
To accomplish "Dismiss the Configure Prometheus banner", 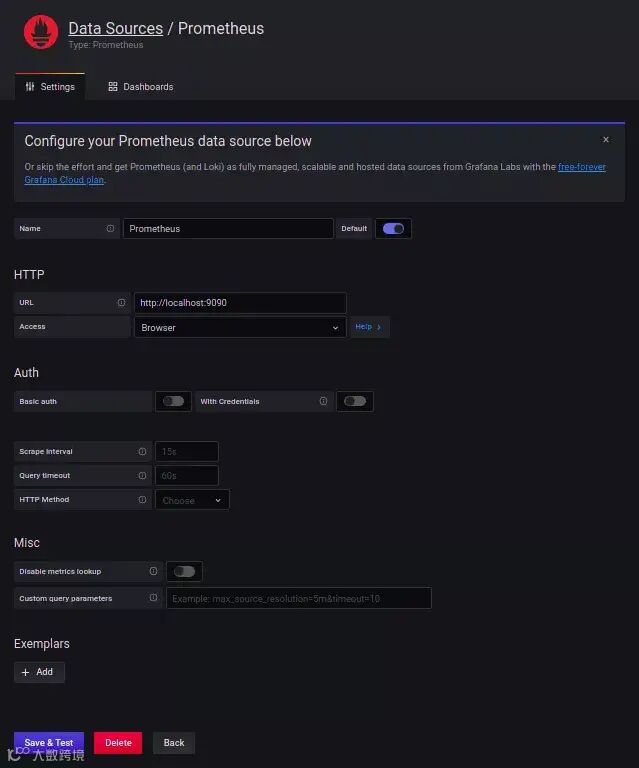I will click(x=606, y=140).
